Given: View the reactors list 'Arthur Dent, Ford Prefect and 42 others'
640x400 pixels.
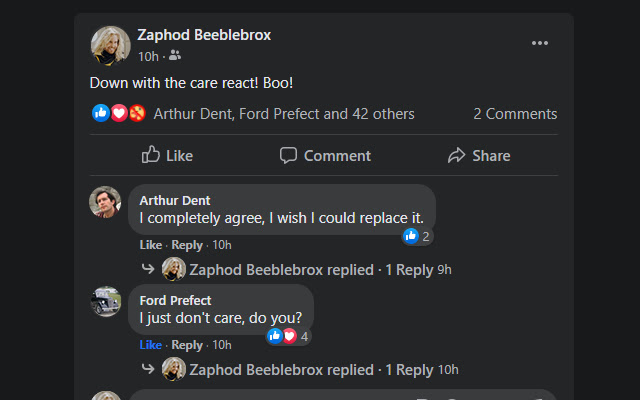Looking at the screenshot, I should point(283,114).
